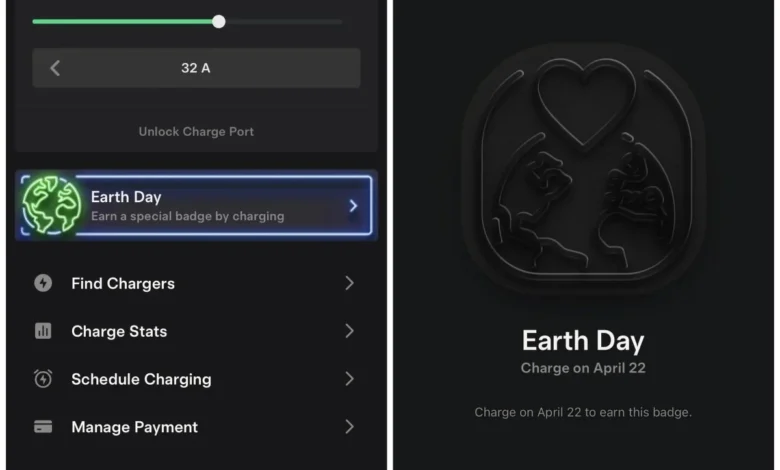Viewport: 780px width, 470px height.
Task: Click the Charge Stats bar chart icon
Action: click(43, 331)
